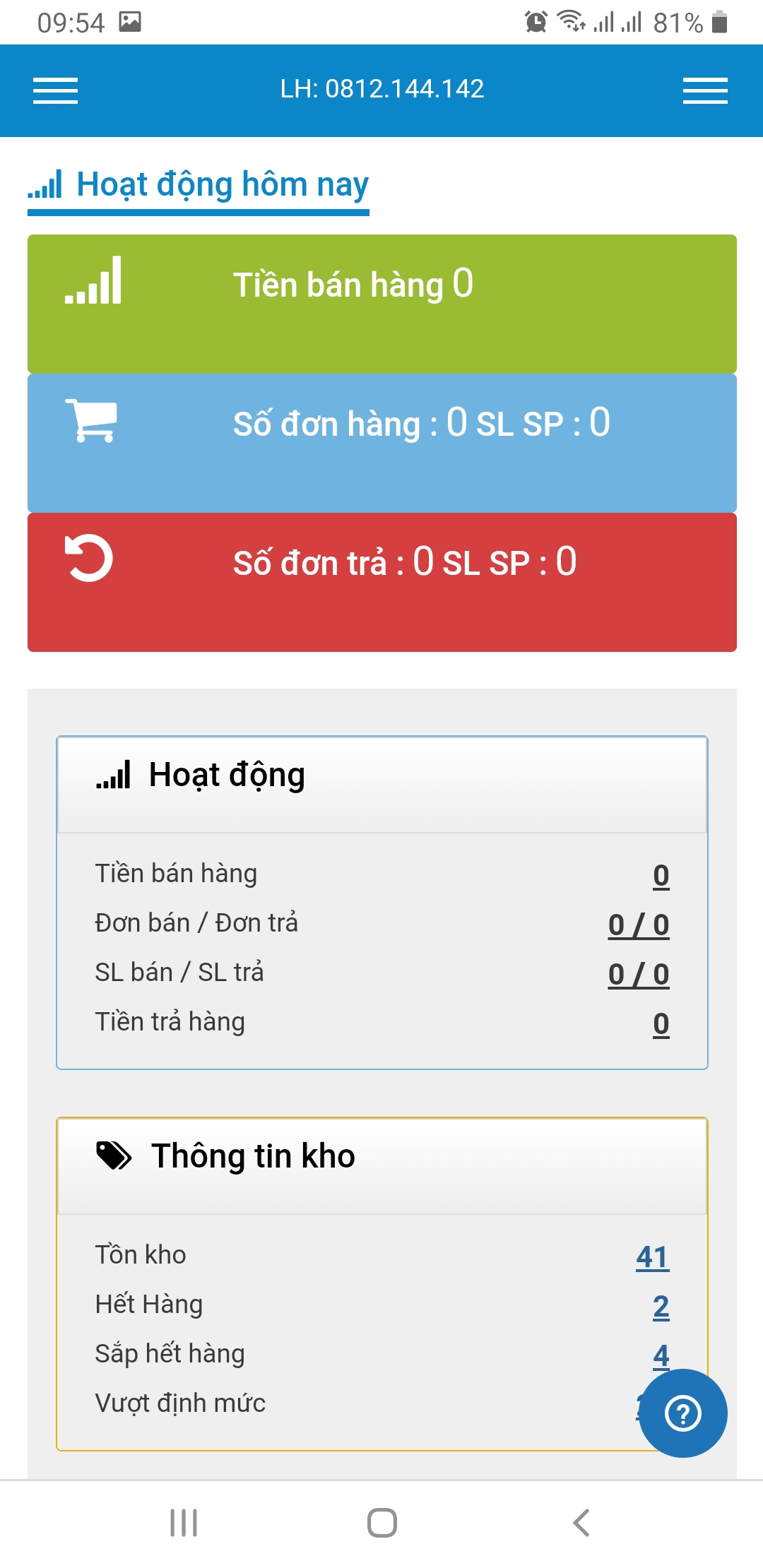Click the Tiền trả hàng value 0
Screen dimensions: 763x1568
coord(661,1024)
